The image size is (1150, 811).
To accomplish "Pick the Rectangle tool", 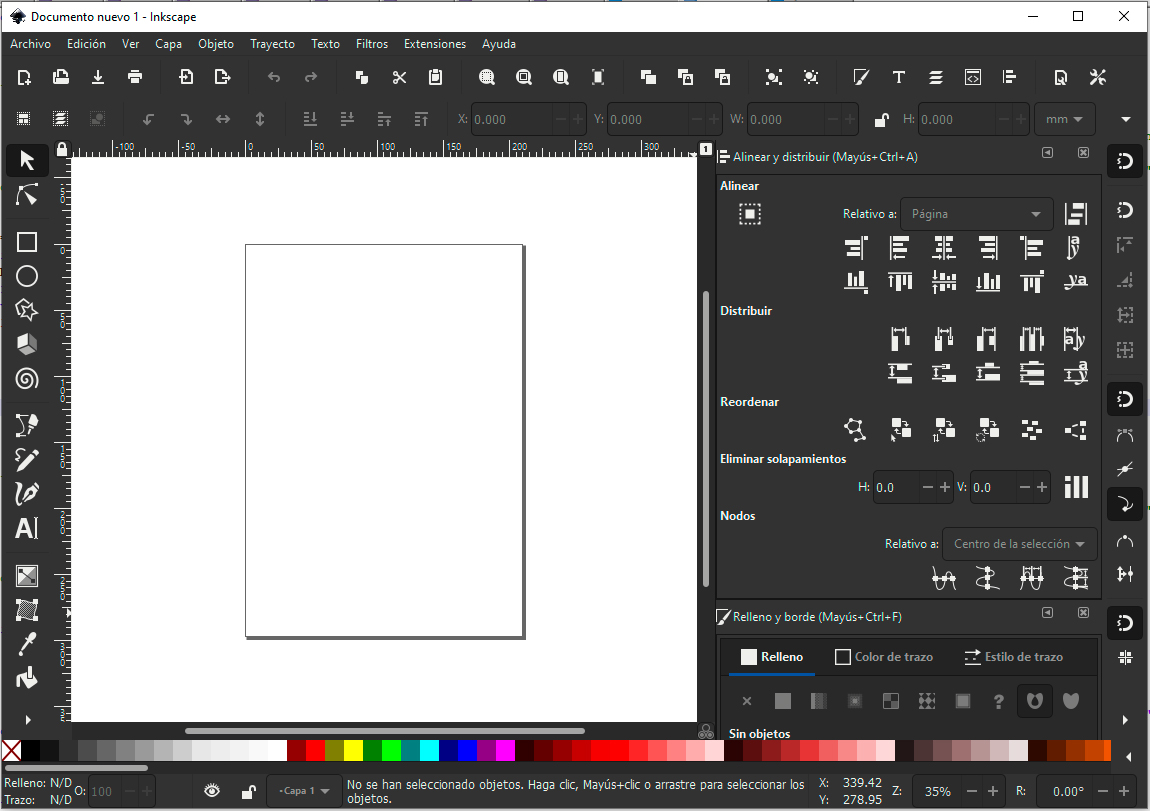I will (27, 242).
